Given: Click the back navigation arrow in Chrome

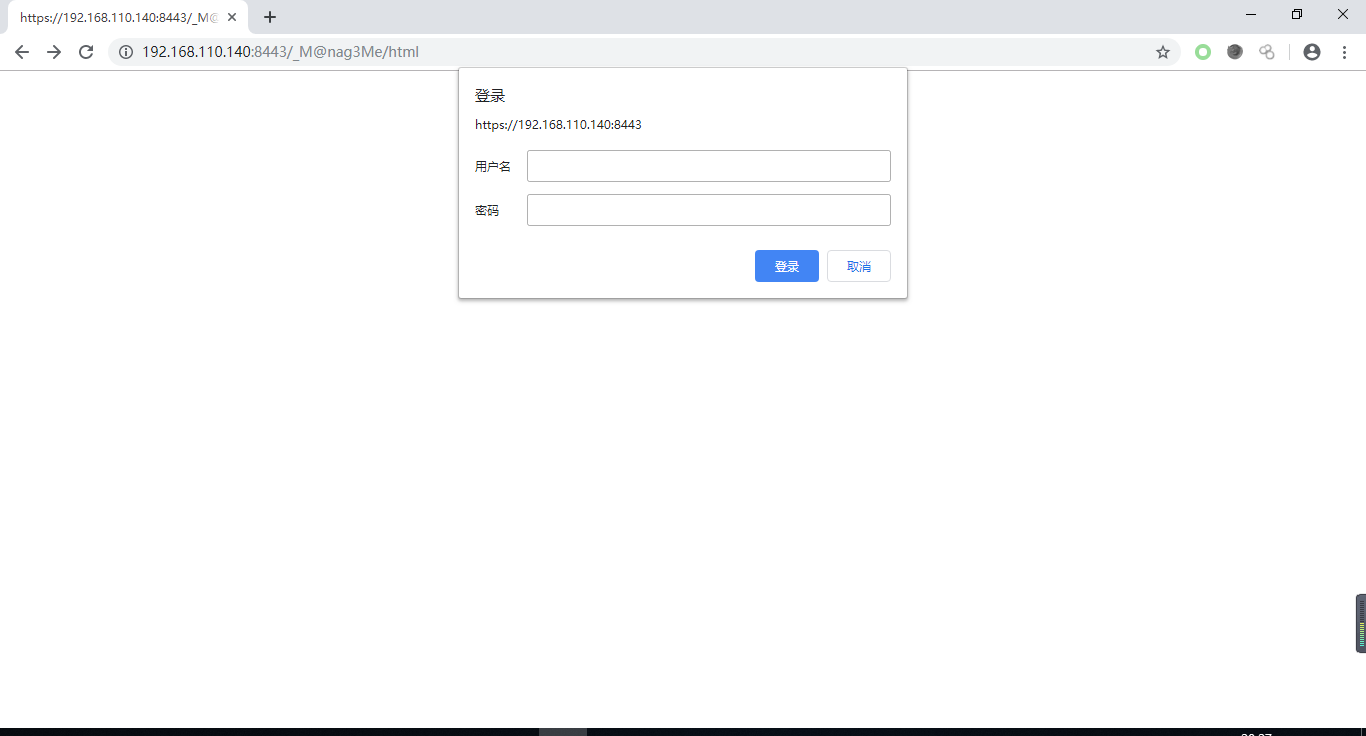Looking at the screenshot, I should coord(21,51).
